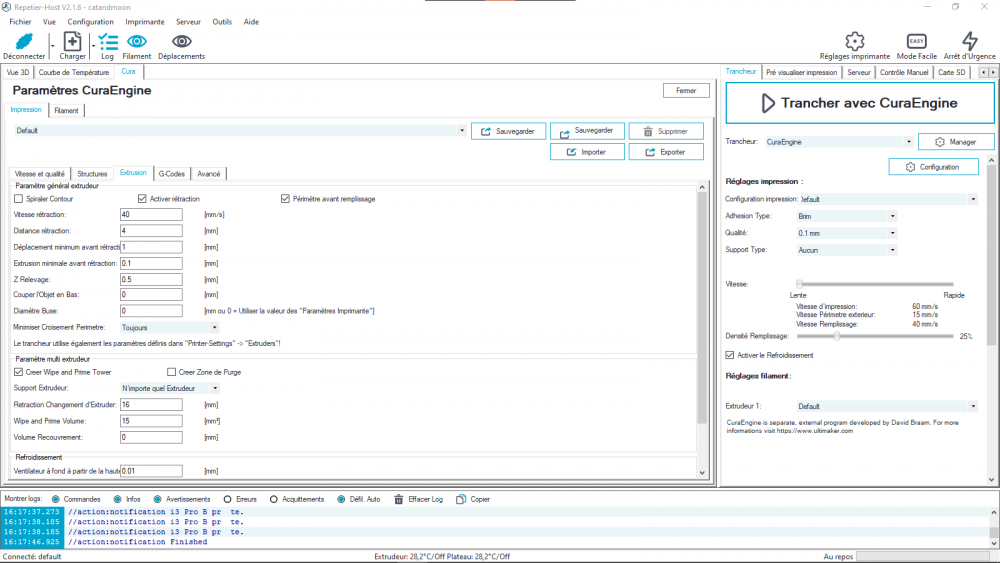Enable Acquittements log filter
This screenshot has height=563, width=1000.
274,499
